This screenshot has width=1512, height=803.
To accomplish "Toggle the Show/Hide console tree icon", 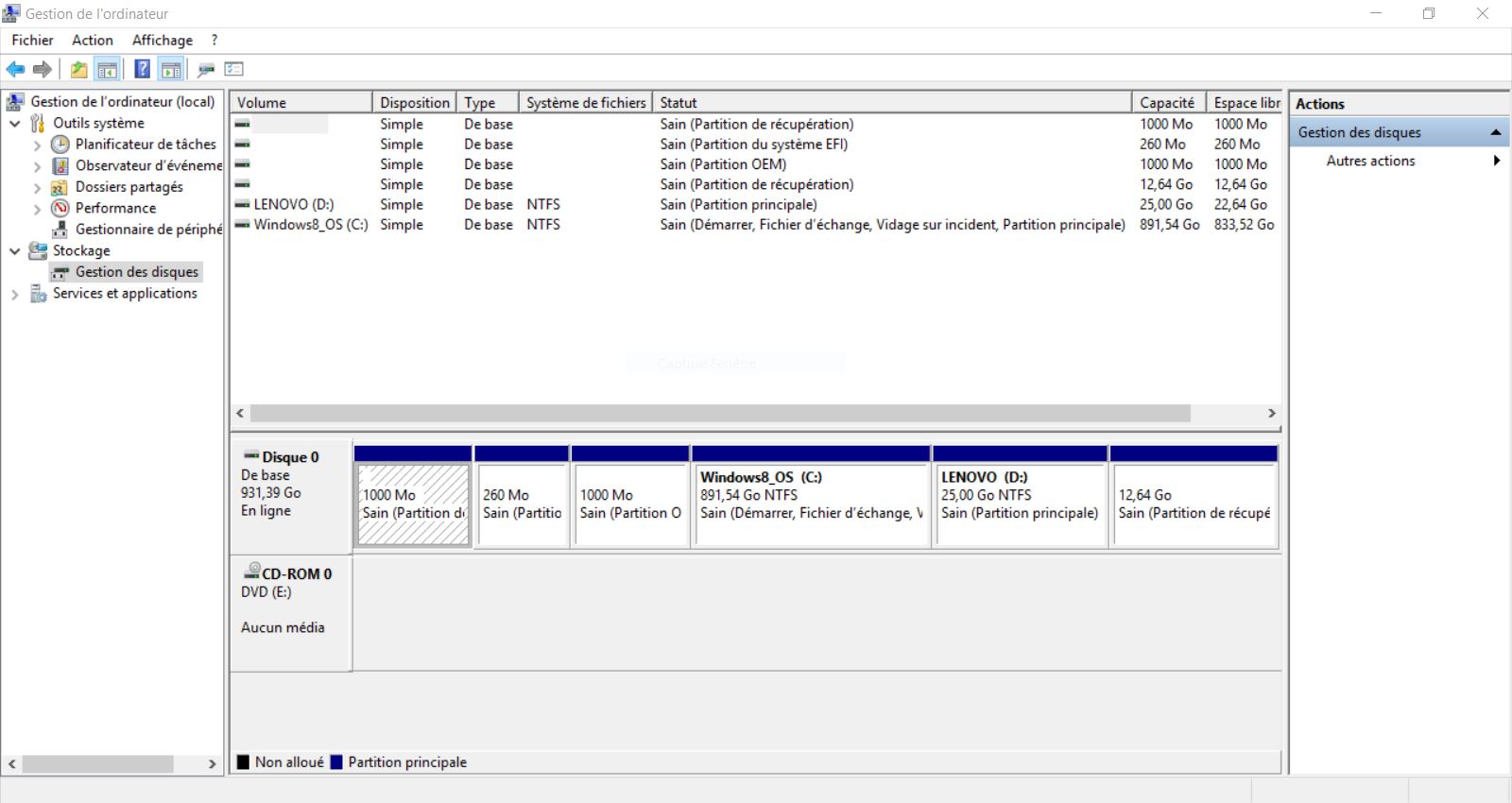I will click(x=107, y=69).
